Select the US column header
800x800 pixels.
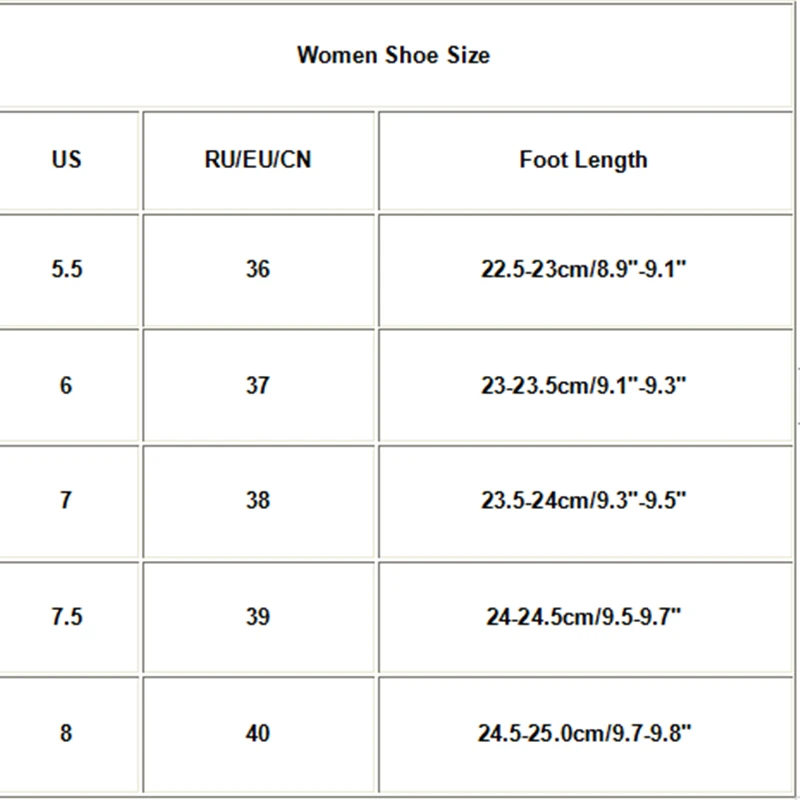point(66,160)
